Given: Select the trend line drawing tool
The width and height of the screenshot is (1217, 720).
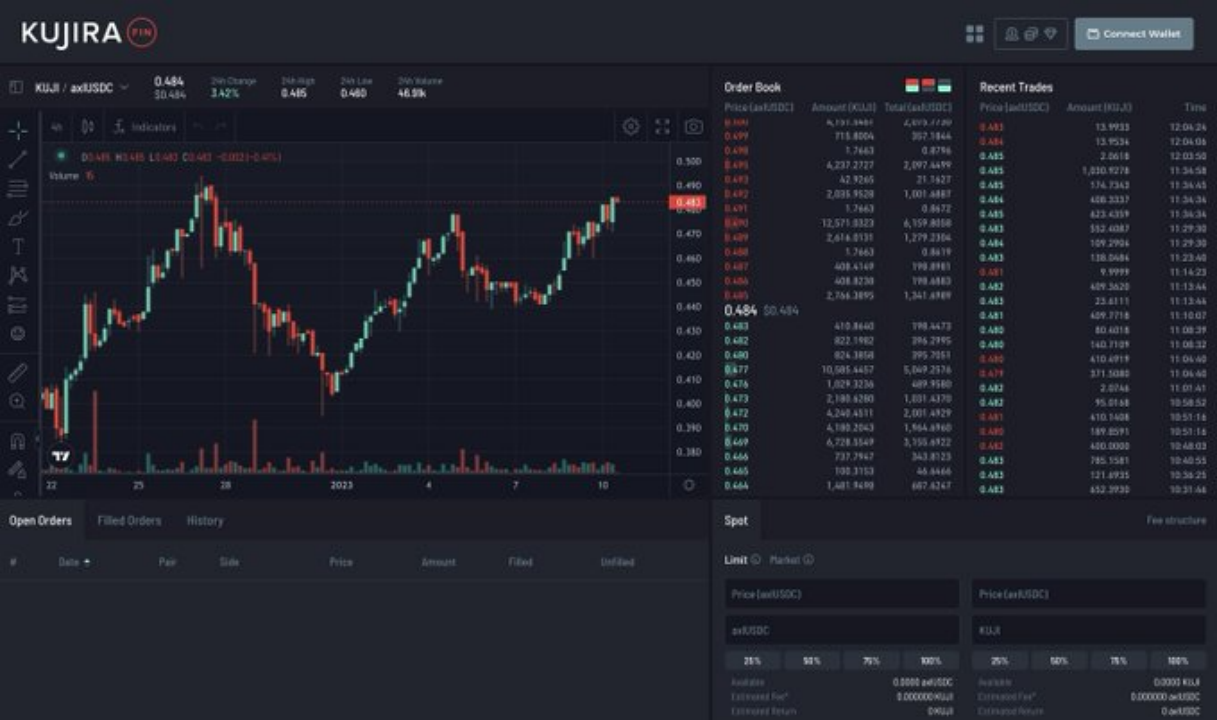Looking at the screenshot, I should 17,159.
